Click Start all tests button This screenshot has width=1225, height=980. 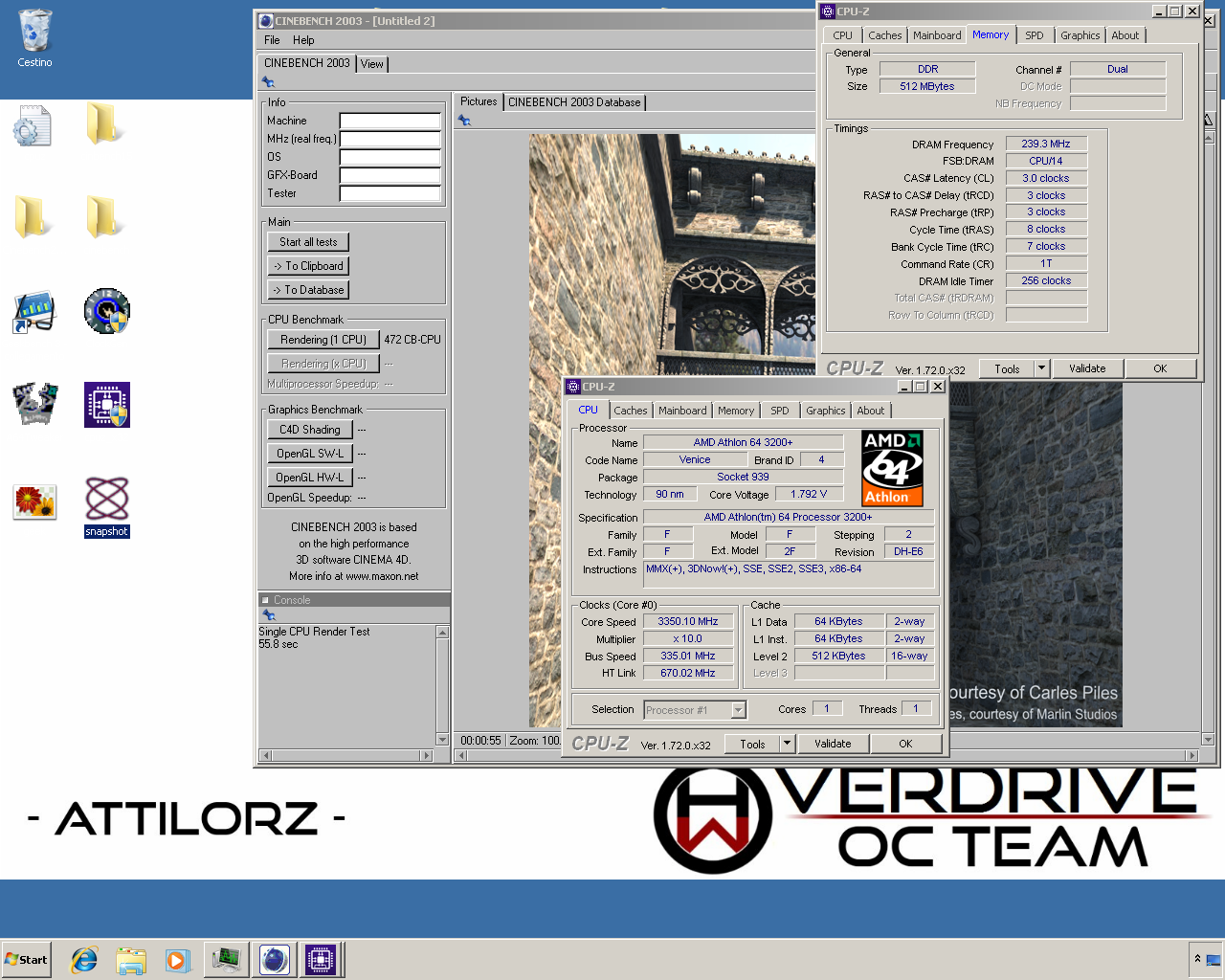pos(308,242)
